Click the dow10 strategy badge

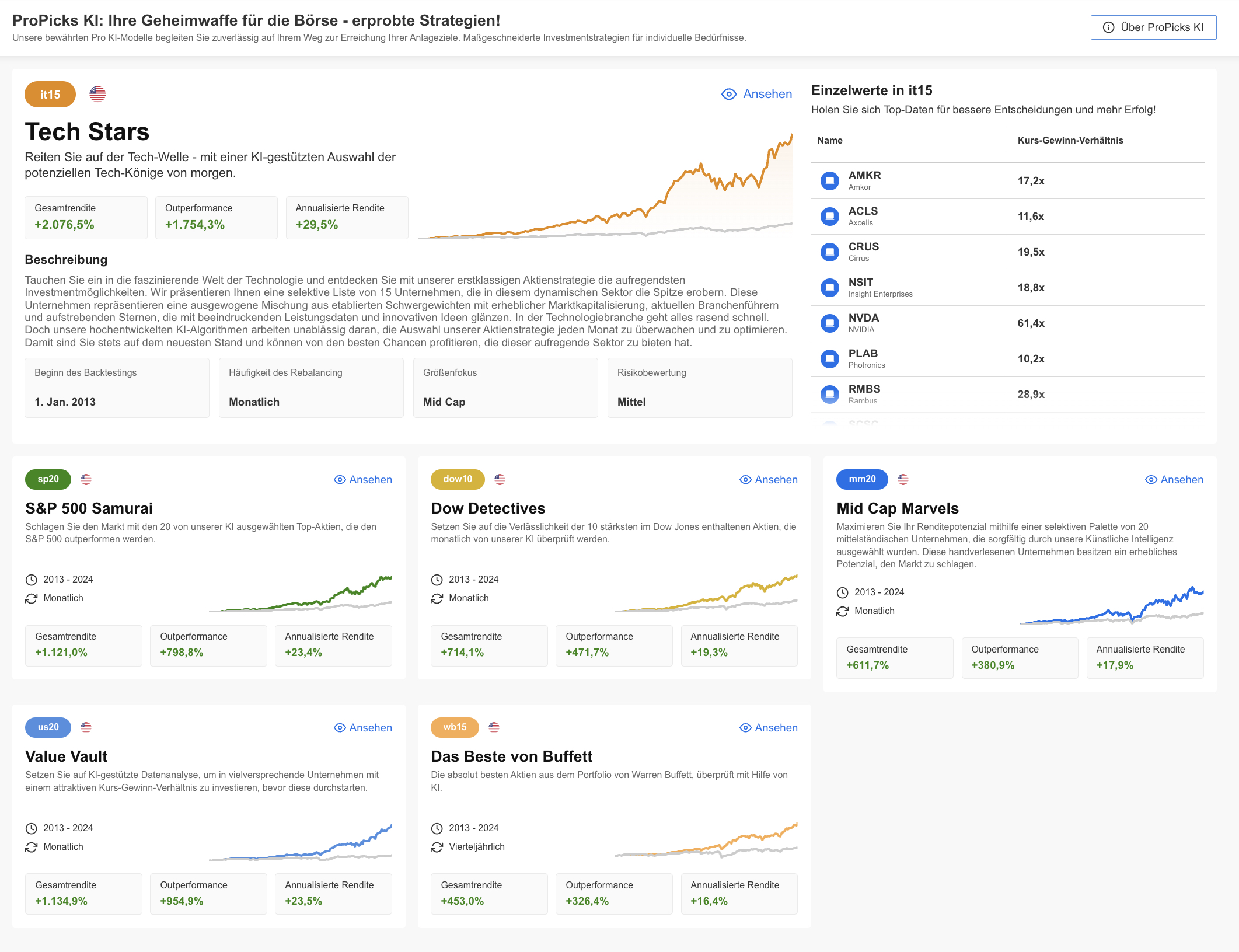(458, 479)
